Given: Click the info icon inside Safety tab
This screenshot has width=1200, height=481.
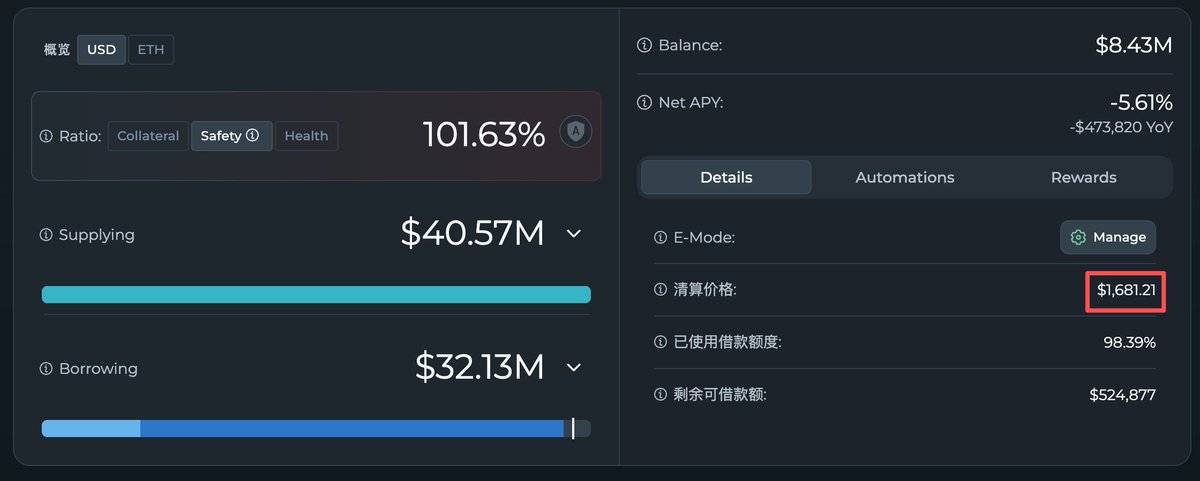Looking at the screenshot, I should click(252, 136).
